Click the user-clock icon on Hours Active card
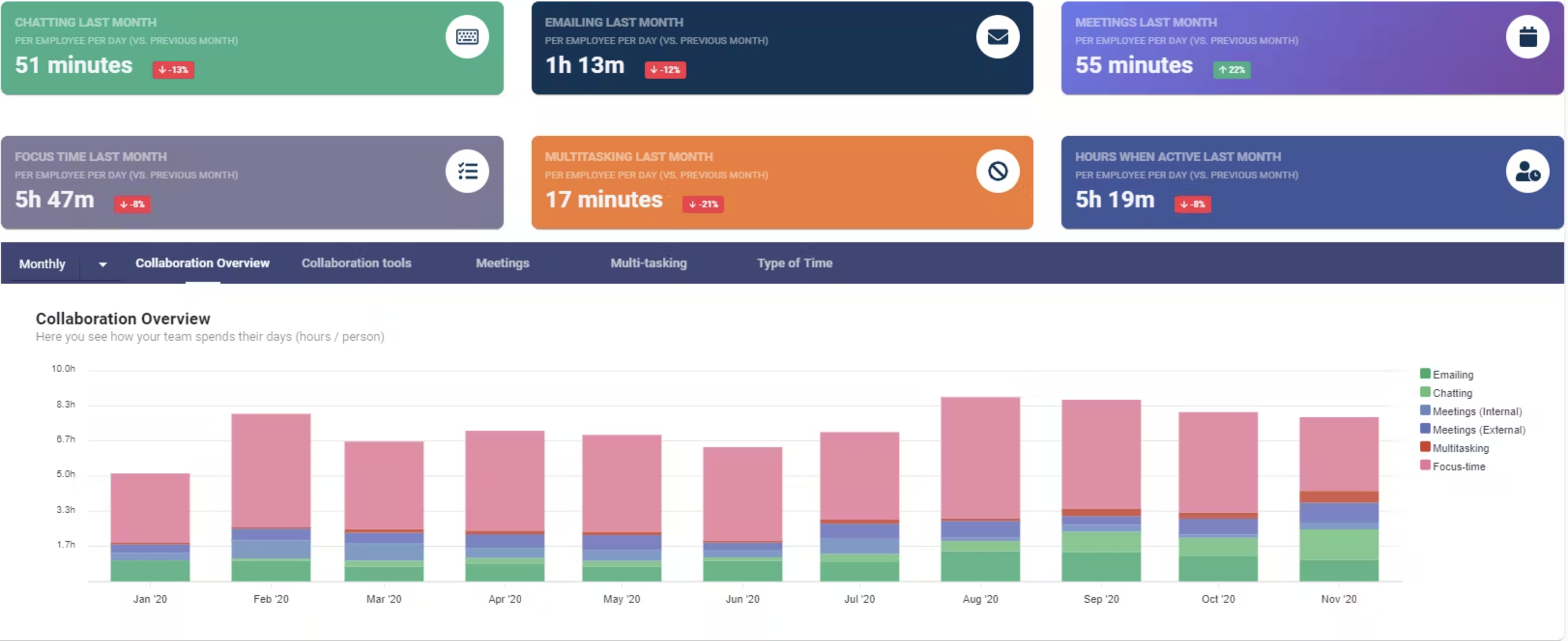 [1527, 172]
